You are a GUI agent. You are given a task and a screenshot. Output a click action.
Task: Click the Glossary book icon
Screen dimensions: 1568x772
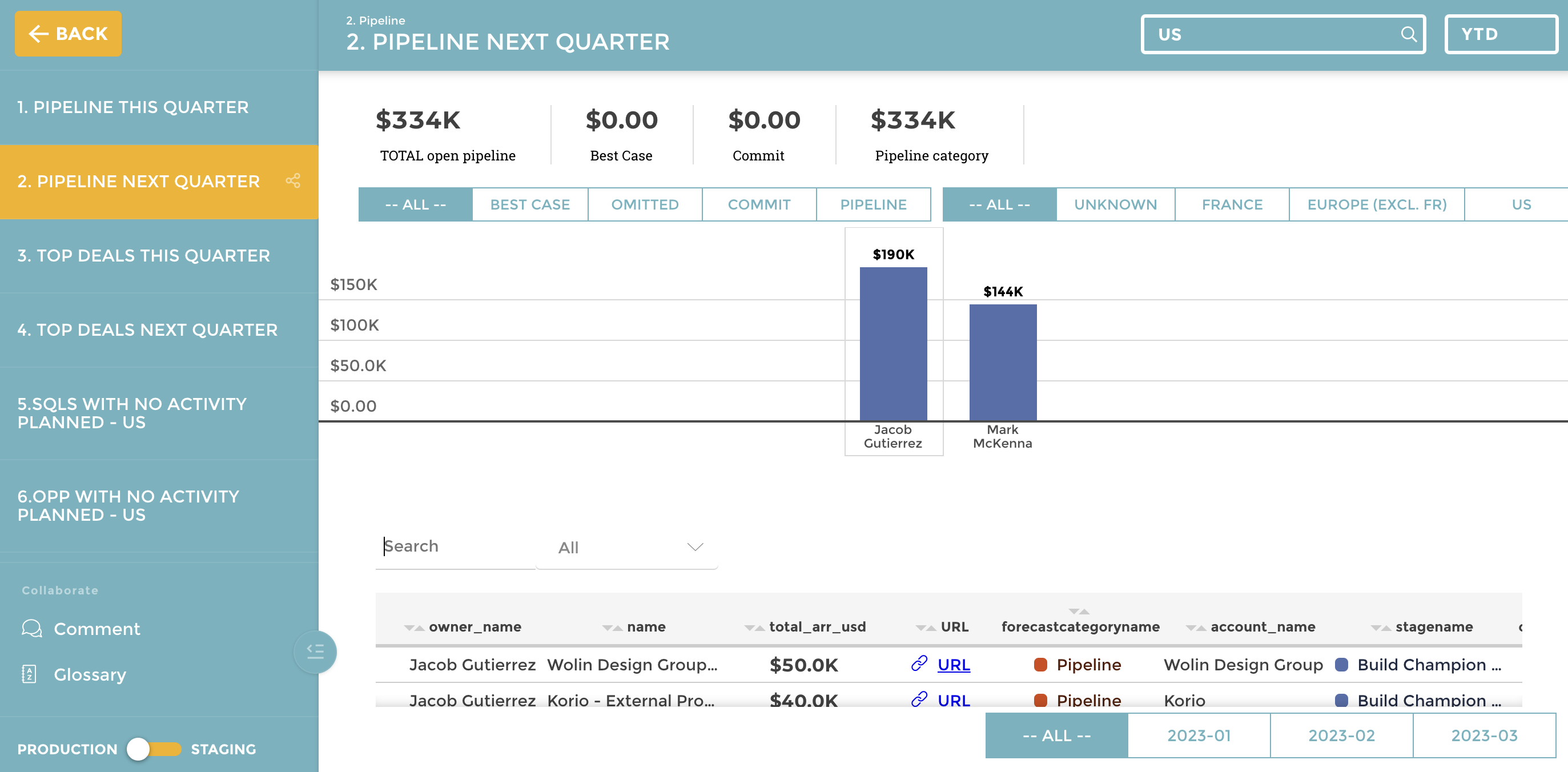pos(29,674)
